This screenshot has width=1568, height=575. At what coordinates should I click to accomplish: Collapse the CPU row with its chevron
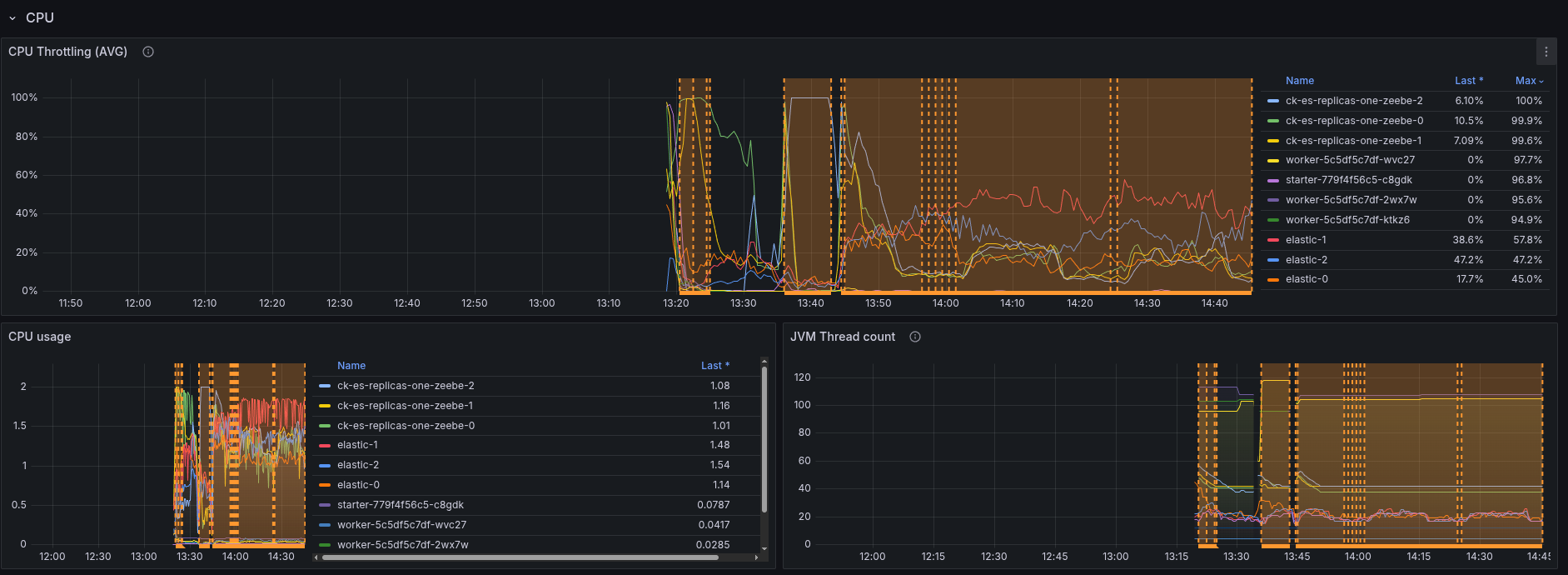pyautogui.click(x=12, y=17)
